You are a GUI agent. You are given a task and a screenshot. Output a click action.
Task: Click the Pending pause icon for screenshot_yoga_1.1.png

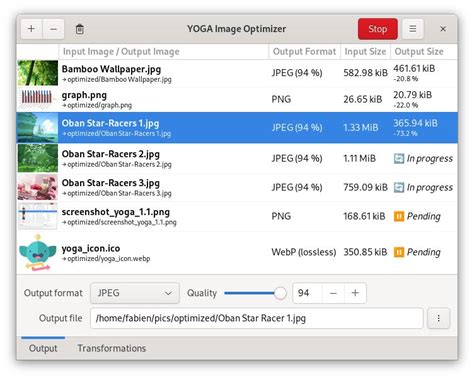[399, 216]
